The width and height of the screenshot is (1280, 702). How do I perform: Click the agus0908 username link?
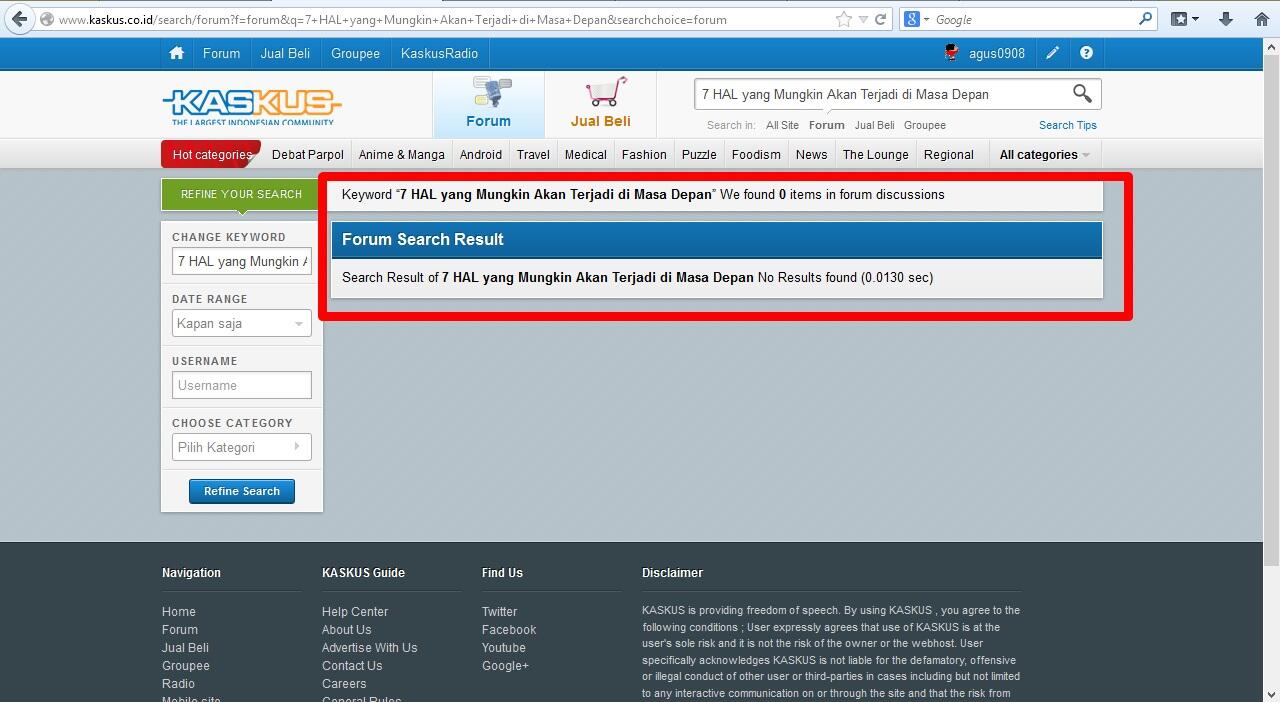(996, 53)
